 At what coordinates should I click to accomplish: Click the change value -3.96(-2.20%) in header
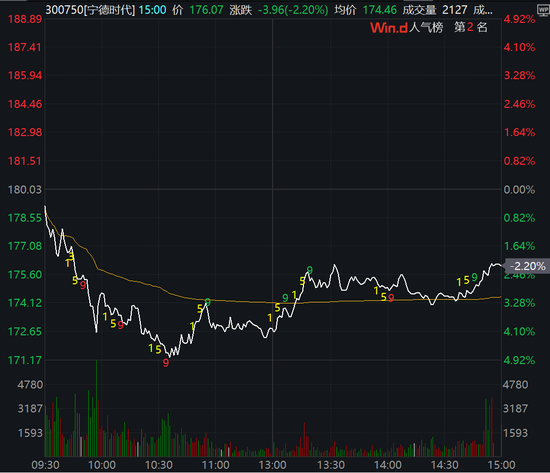293,10
